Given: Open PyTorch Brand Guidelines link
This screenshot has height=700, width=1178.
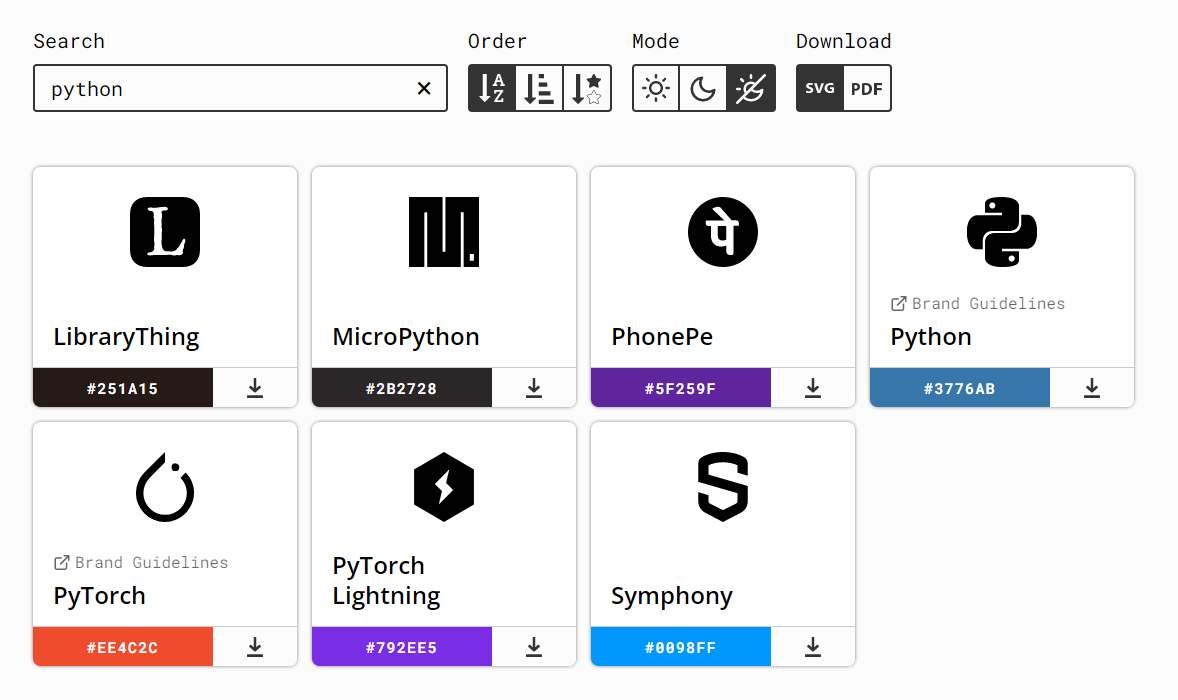Looking at the screenshot, I should [x=141, y=563].
